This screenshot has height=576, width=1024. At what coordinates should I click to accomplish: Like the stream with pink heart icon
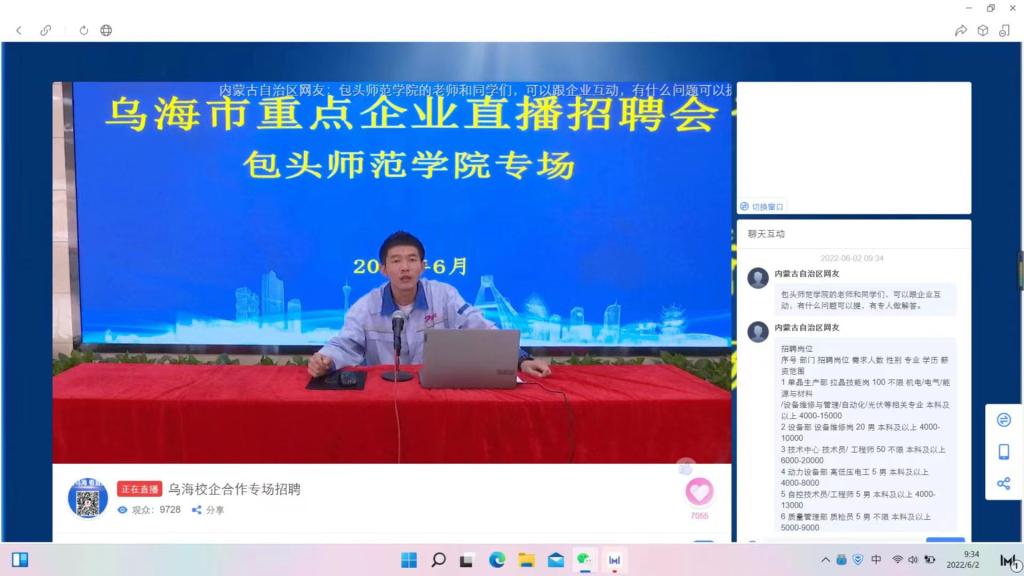699,492
